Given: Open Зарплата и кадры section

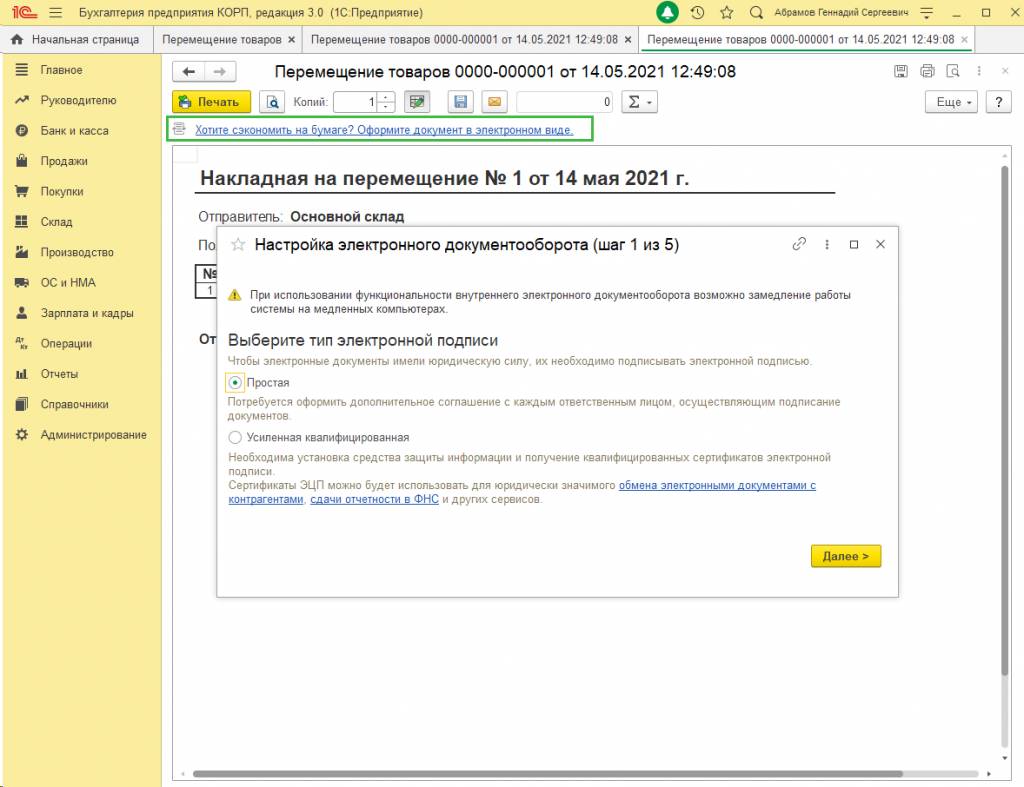Looking at the screenshot, I should coord(87,313).
